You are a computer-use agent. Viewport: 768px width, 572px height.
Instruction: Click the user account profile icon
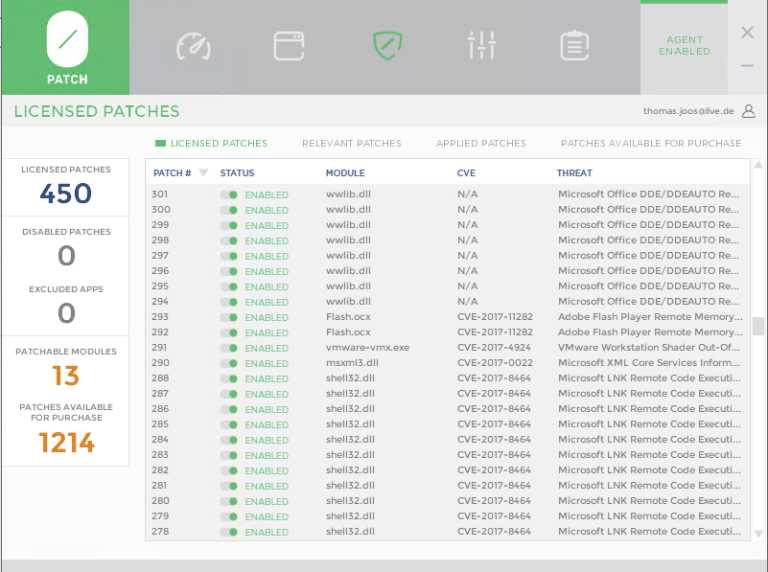coord(749,112)
